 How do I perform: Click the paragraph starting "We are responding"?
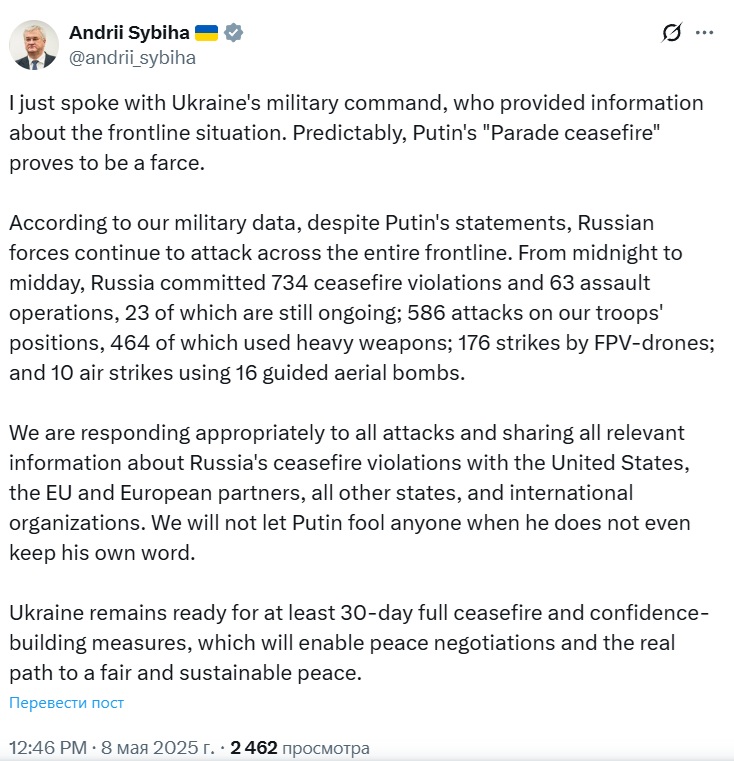(350, 493)
